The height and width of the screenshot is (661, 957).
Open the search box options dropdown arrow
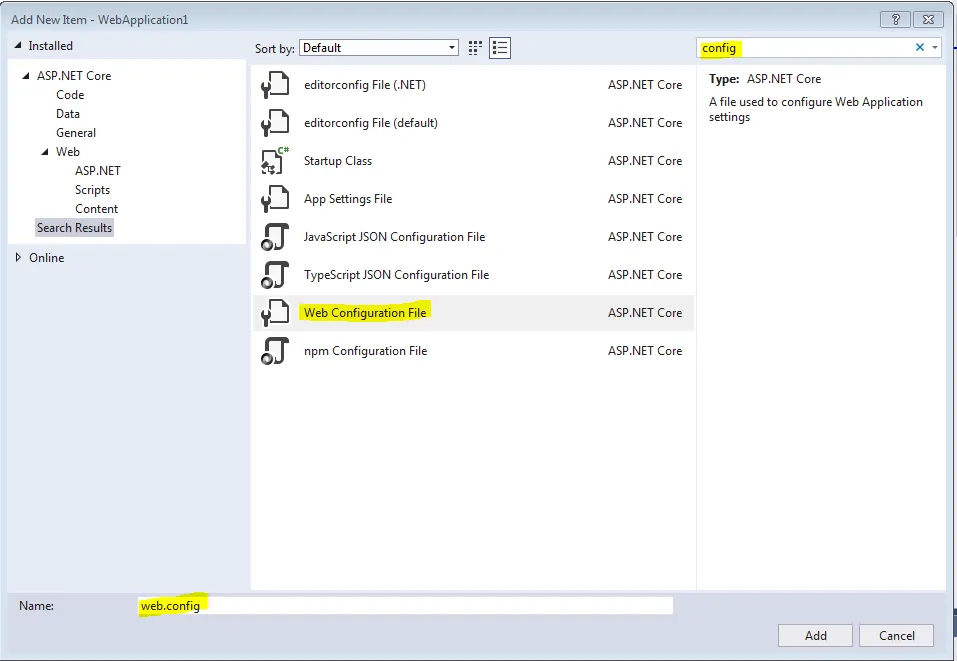[x=934, y=48]
